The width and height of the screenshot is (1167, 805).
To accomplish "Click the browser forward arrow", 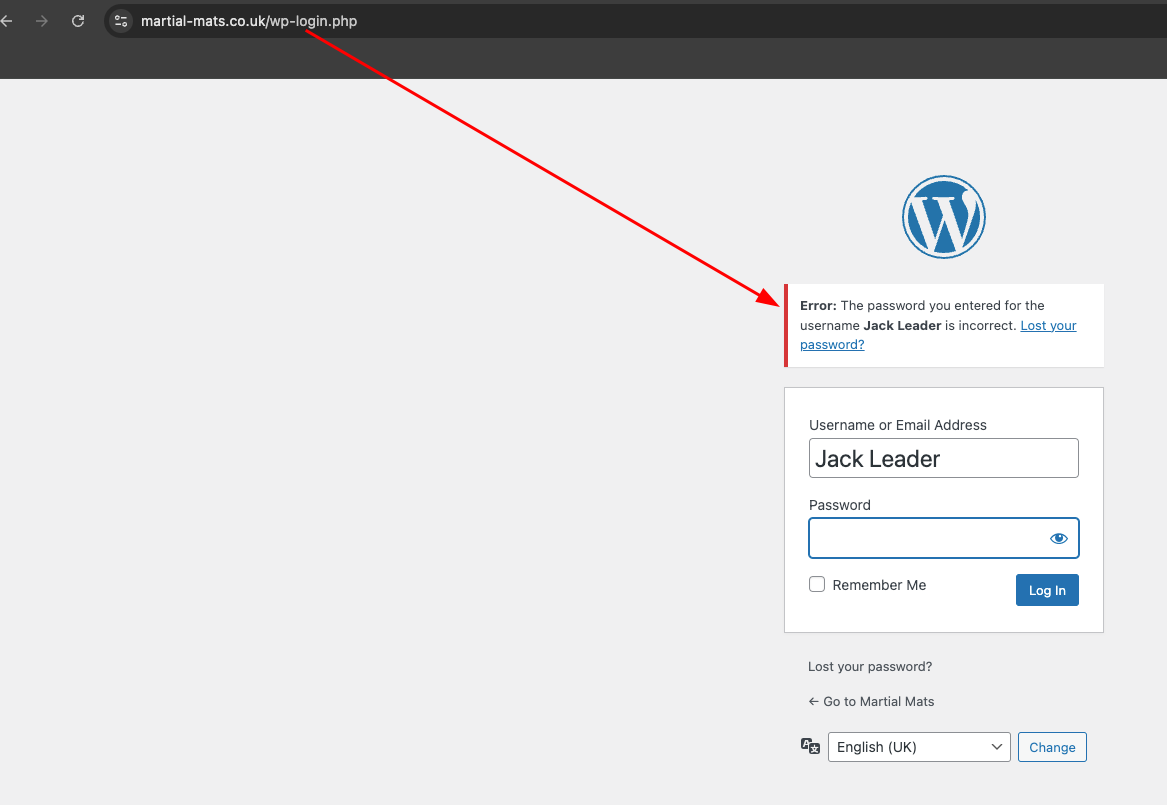I will coord(42,21).
